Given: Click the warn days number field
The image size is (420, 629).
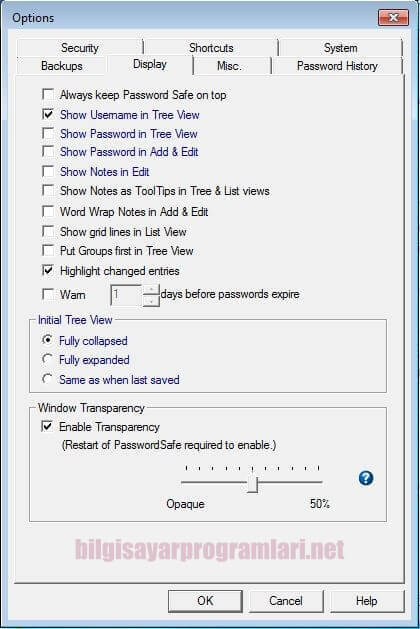Looking at the screenshot, I should coord(126,295).
